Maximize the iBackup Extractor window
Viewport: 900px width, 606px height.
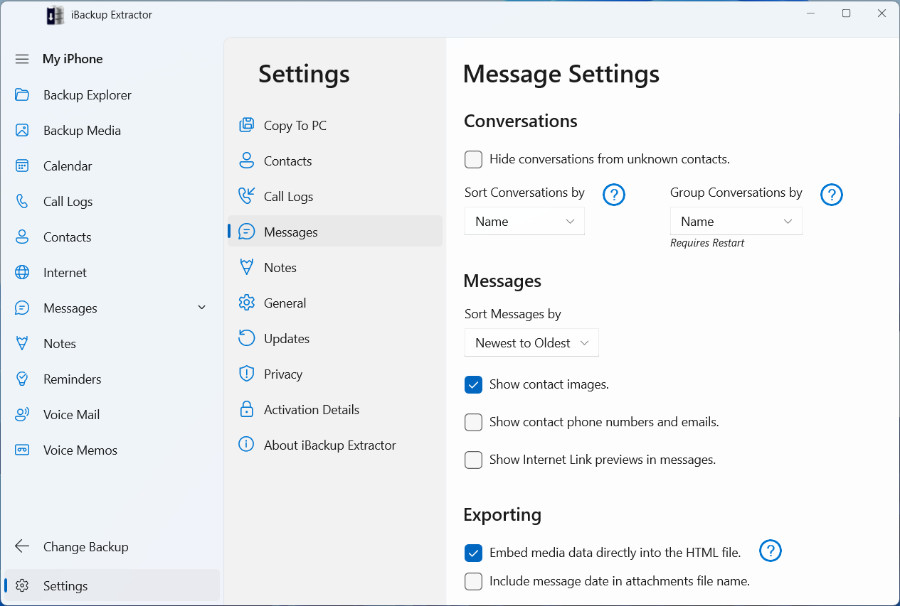tap(846, 13)
